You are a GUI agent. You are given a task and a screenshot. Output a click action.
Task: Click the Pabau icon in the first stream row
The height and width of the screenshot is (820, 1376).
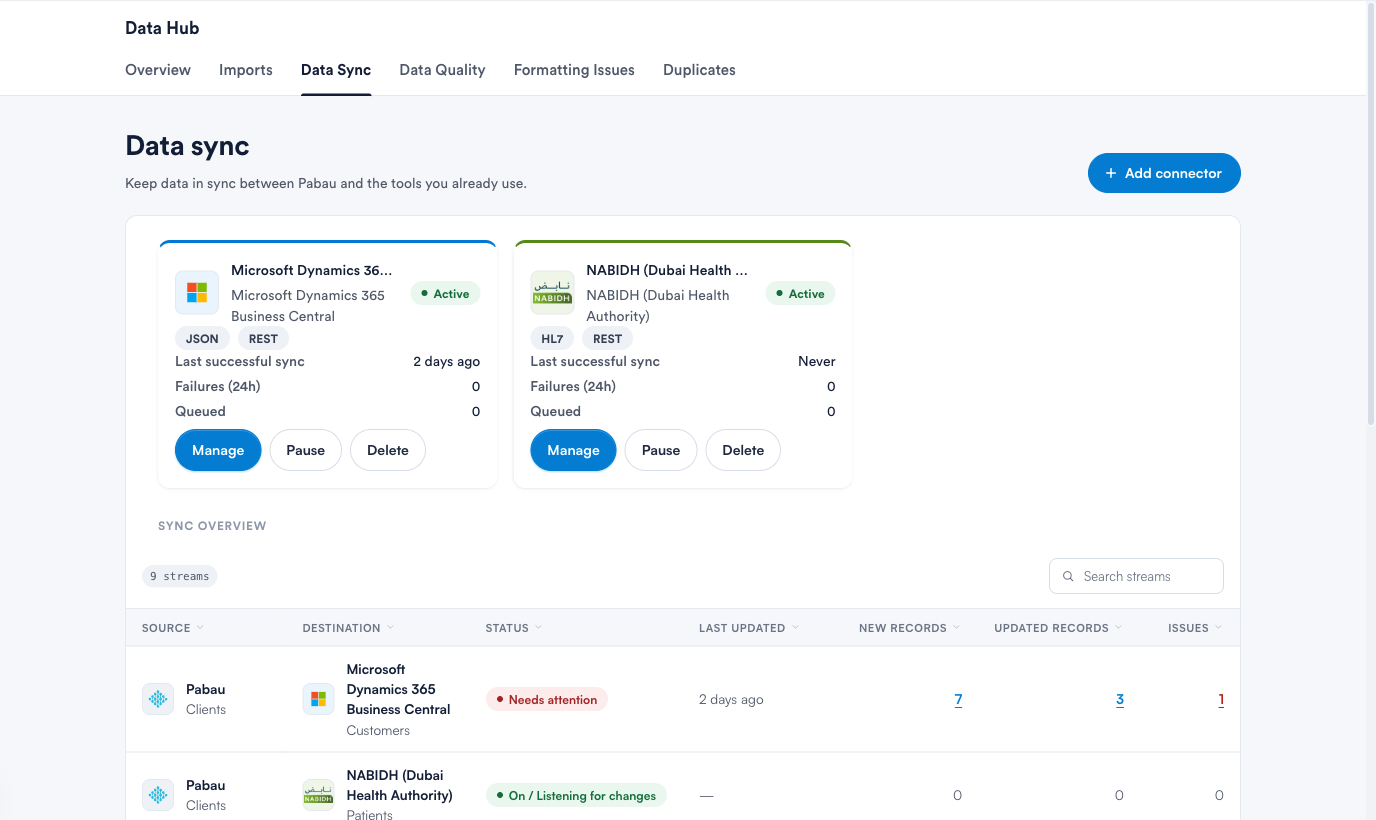coord(158,699)
